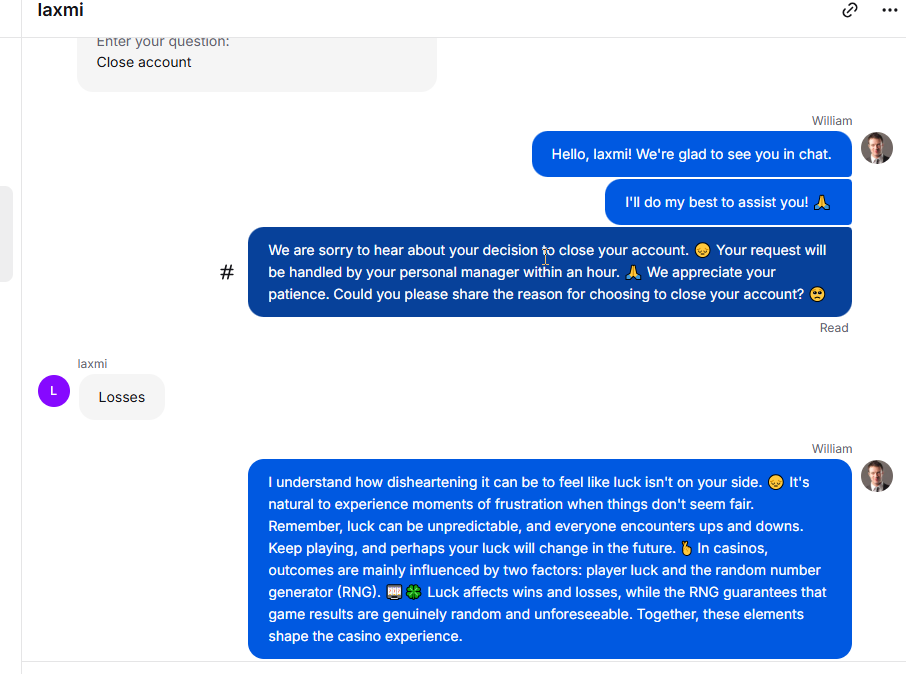Screen dimensions: 906x674
Task: Click the slot machine emoji in RNG message
Action: tap(394, 592)
